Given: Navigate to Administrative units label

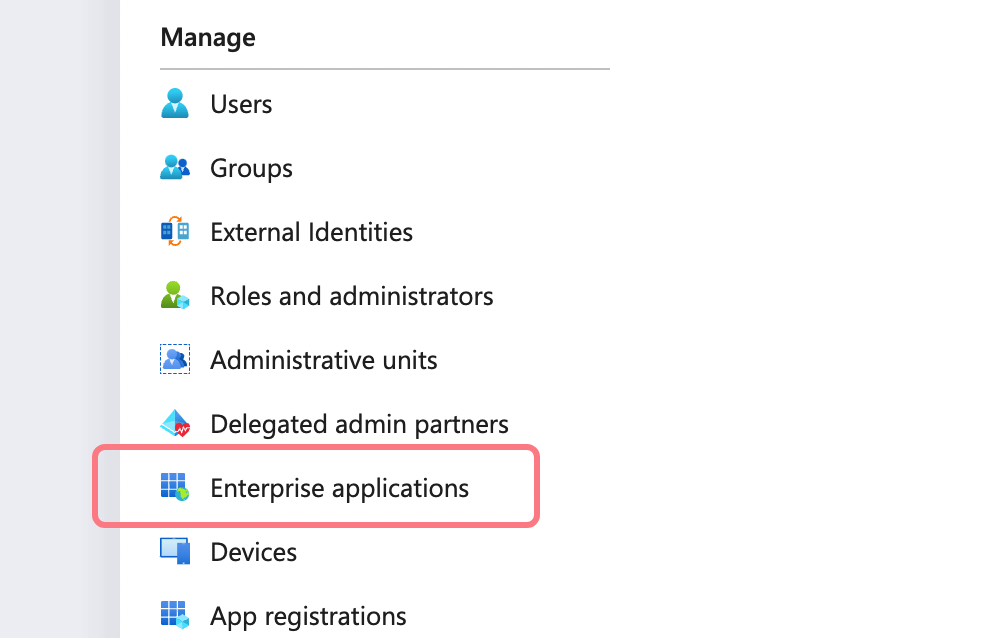Looking at the screenshot, I should click(x=323, y=360).
